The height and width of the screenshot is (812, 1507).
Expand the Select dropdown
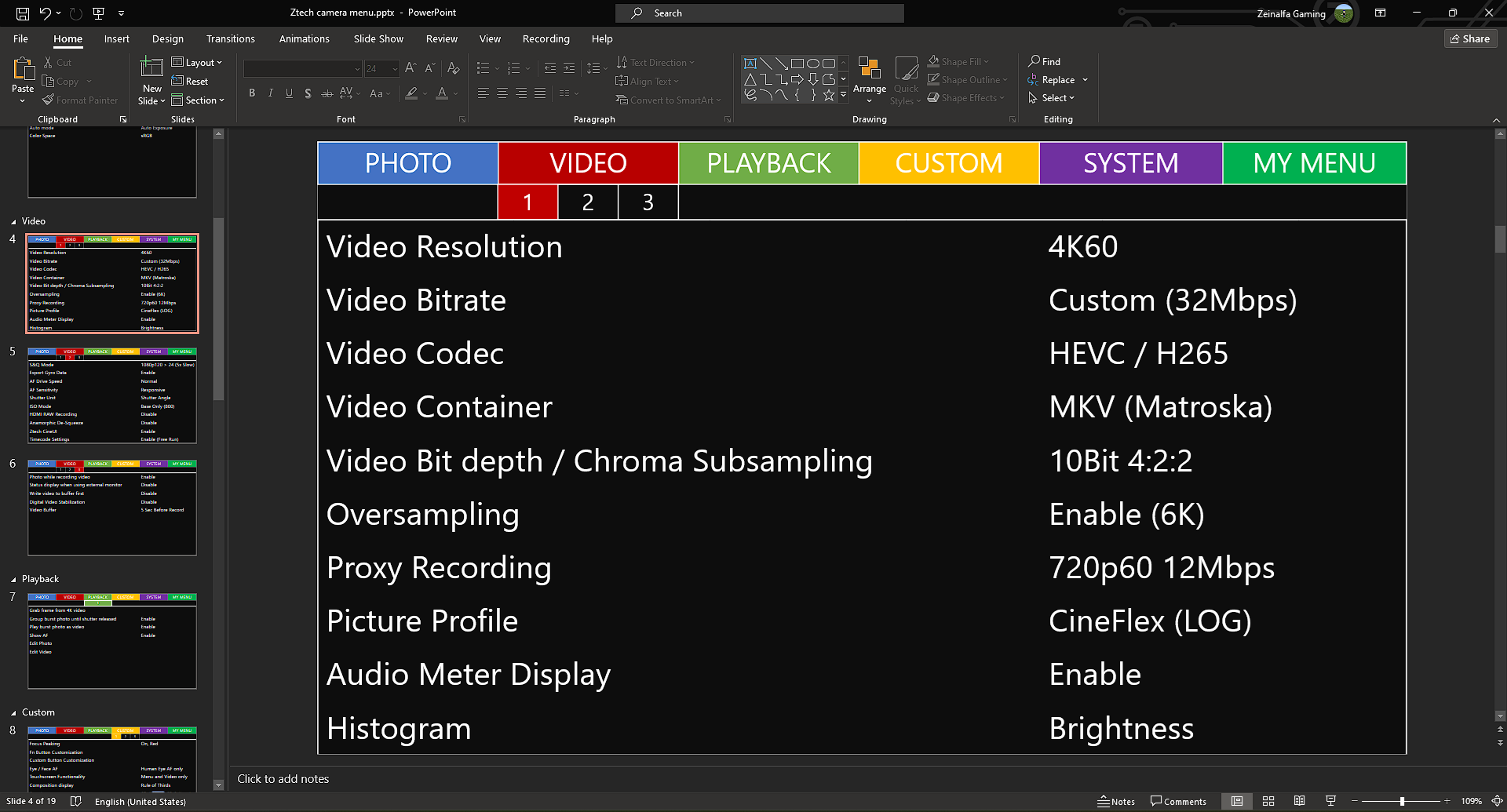click(1051, 98)
